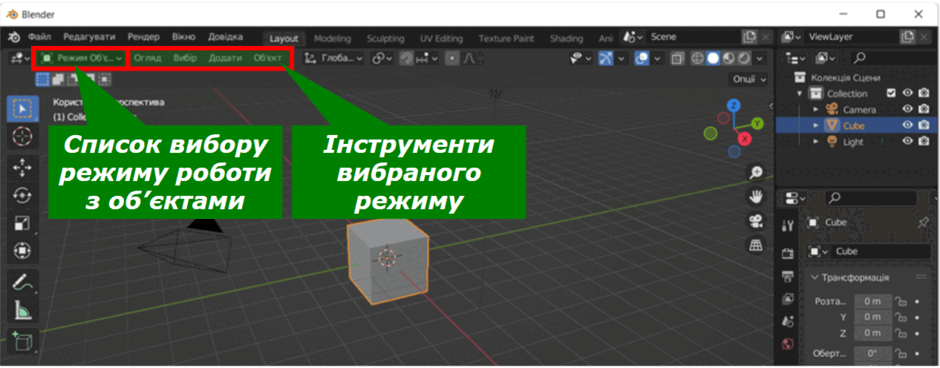Open the Options dropdown in viewport
This screenshot has height=368, width=940.
748,80
